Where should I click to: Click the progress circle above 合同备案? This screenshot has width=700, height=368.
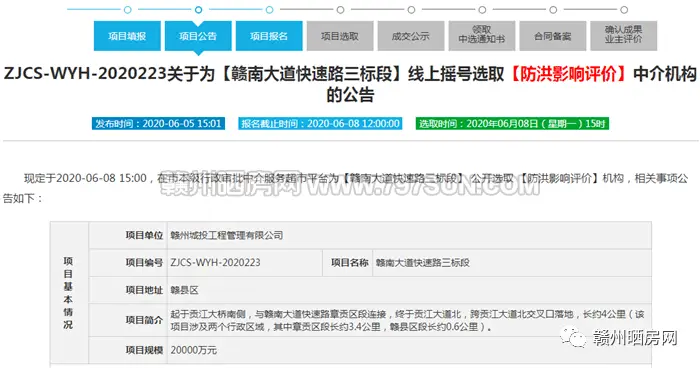tap(554, 9)
